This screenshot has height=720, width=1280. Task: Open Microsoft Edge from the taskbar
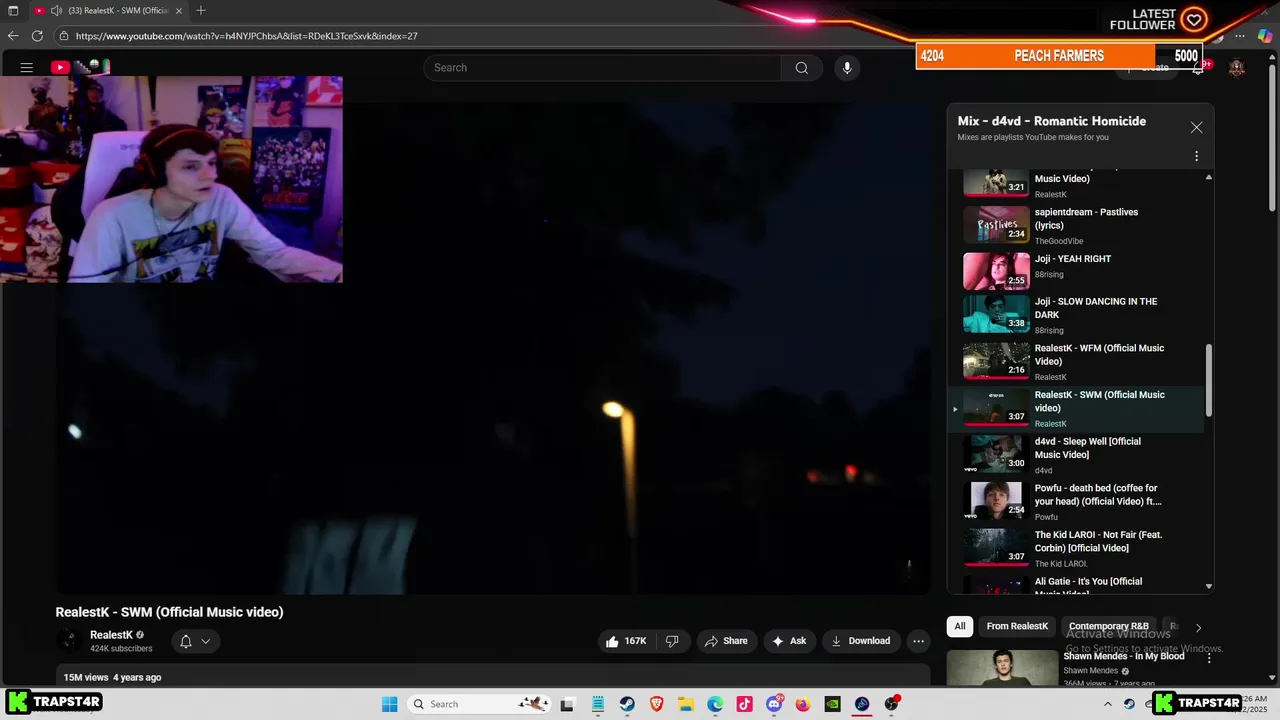(715, 704)
